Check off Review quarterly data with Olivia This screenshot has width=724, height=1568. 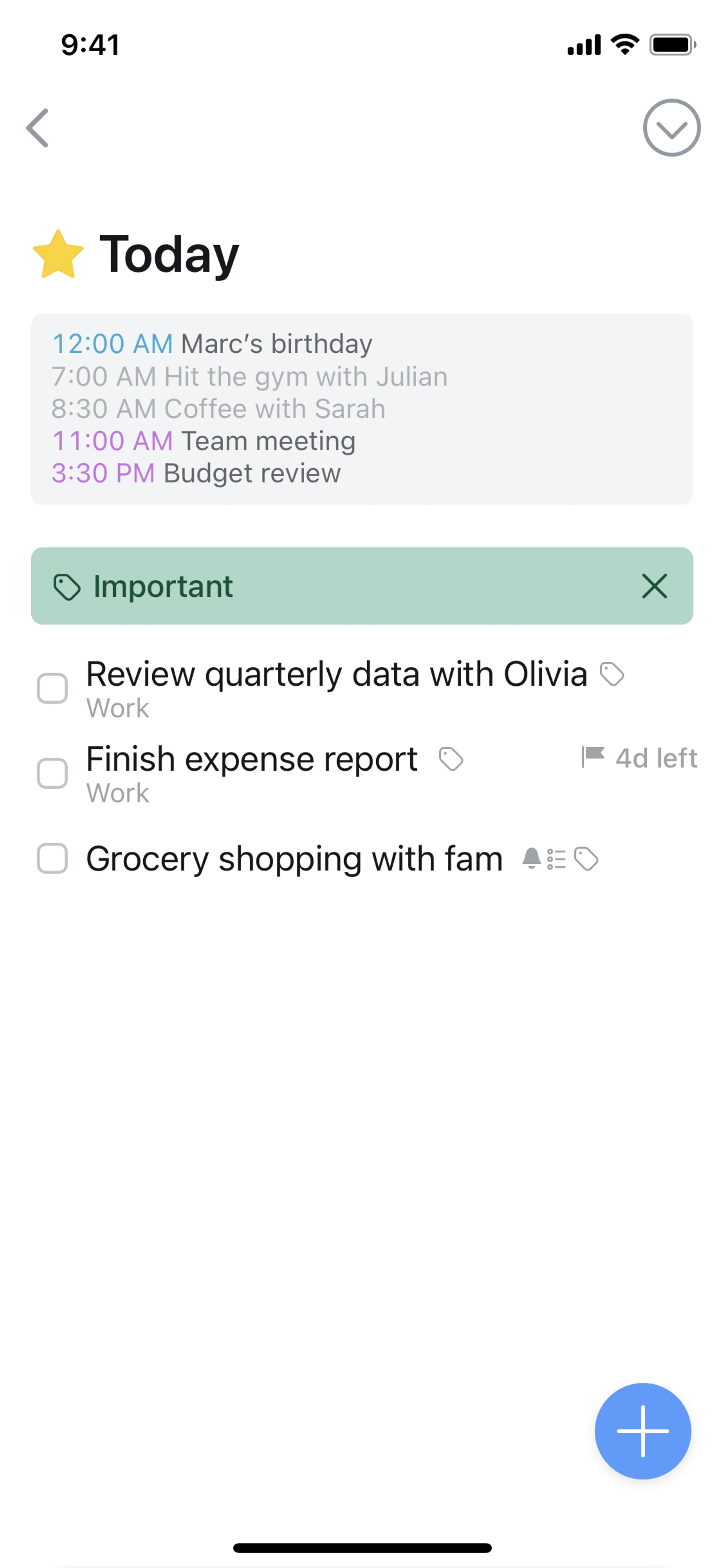tap(52, 688)
